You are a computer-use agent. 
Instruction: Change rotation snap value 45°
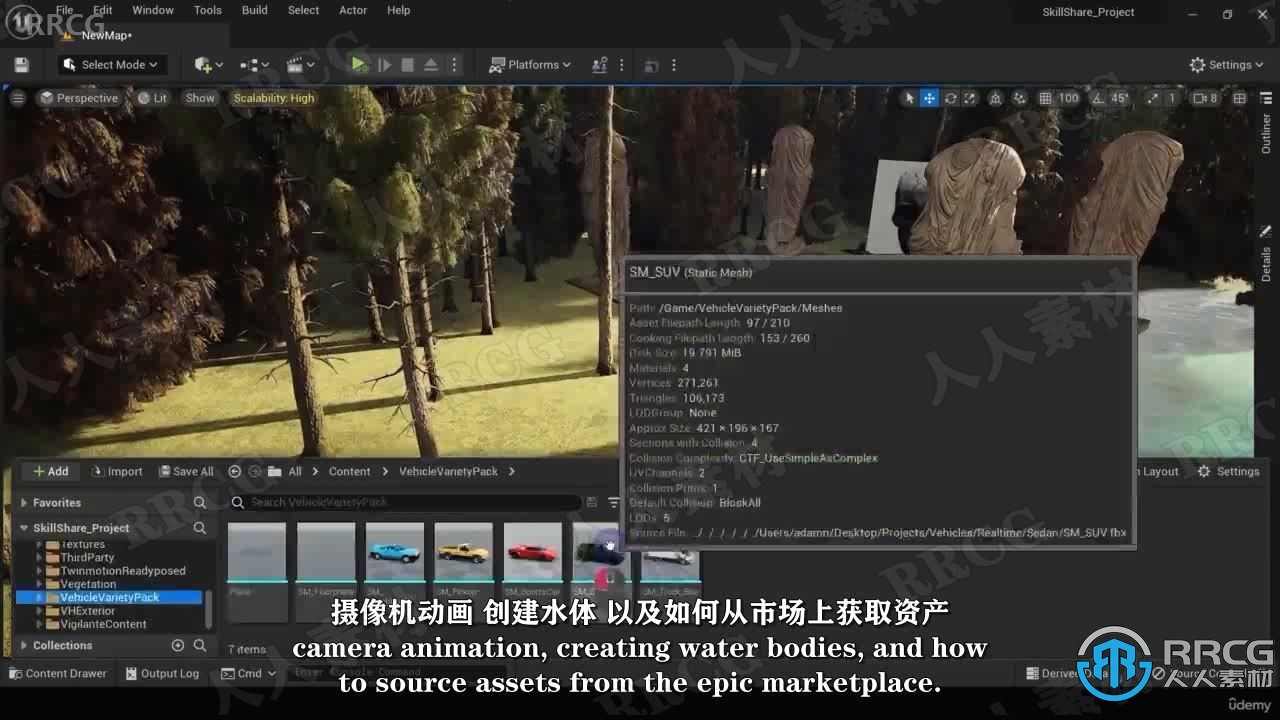pyautogui.click(x=1120, y=98)
